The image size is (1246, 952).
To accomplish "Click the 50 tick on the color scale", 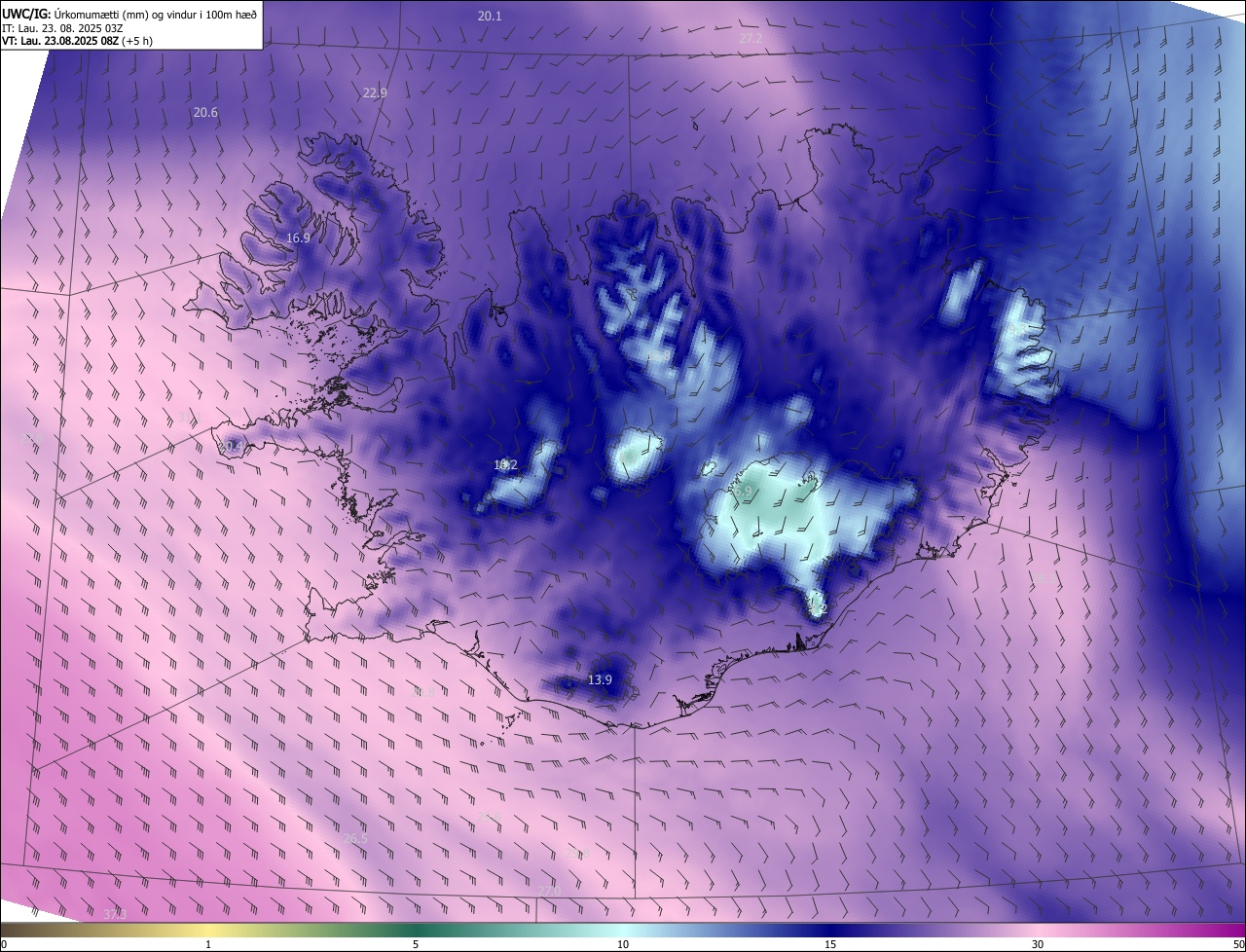I will (x=1238, y=944).
